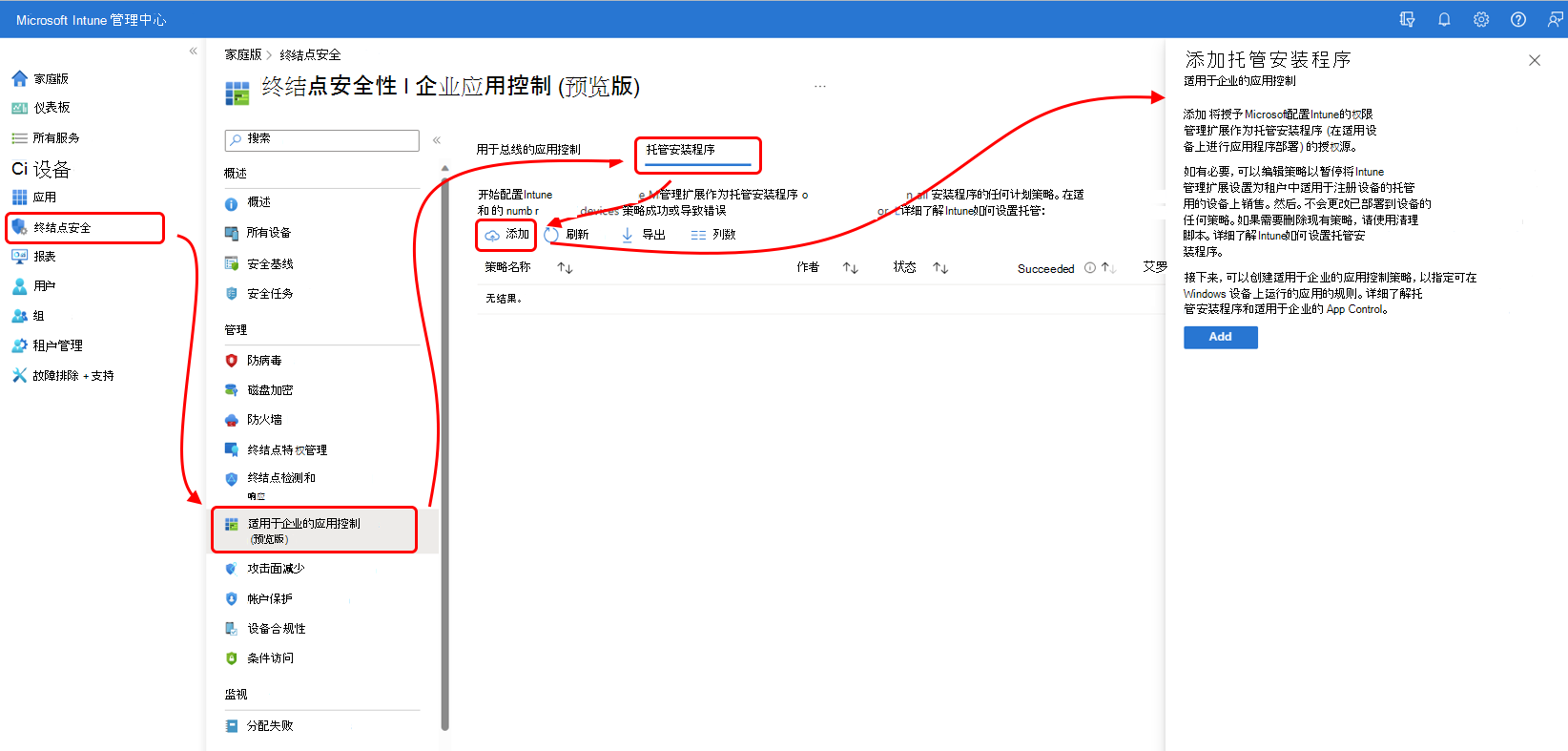Open the settings gear in the header
Viewport: 1568px width, 751px height.
pyautogui.click(x=1481, y=19)
